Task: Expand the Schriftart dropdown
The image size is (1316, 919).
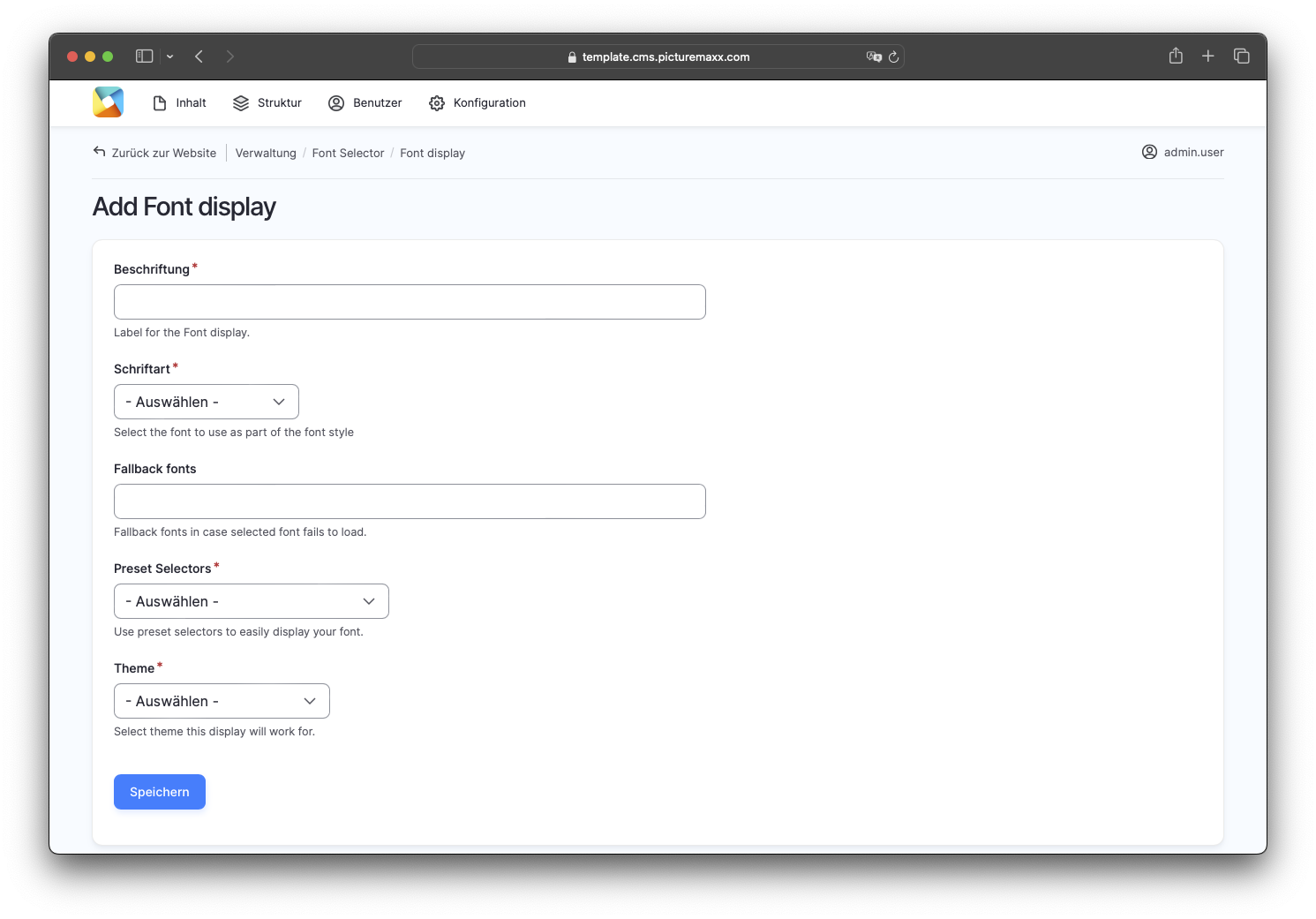Action: click(207, 402)
